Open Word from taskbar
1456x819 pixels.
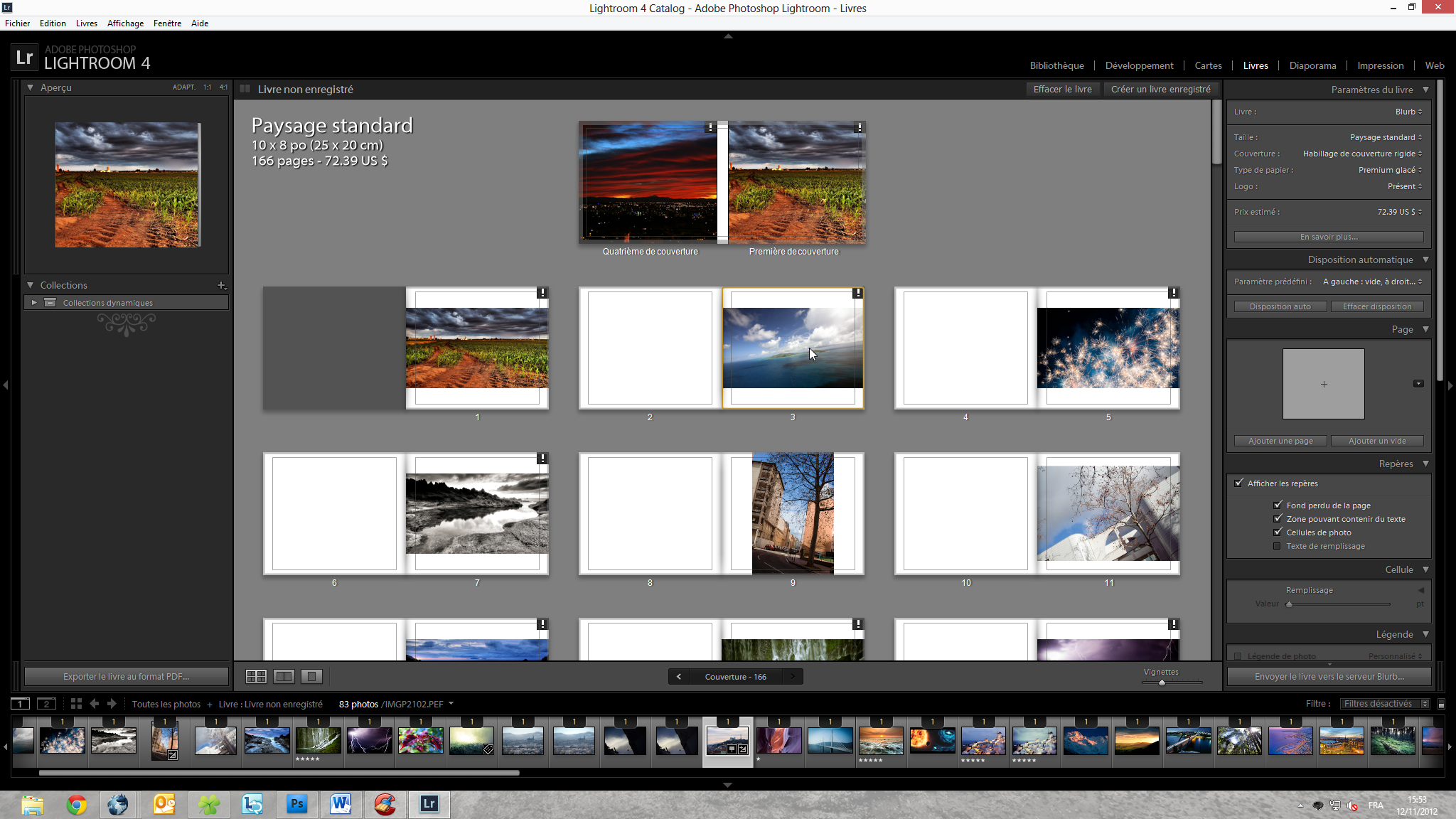click(x=341, y=804)
